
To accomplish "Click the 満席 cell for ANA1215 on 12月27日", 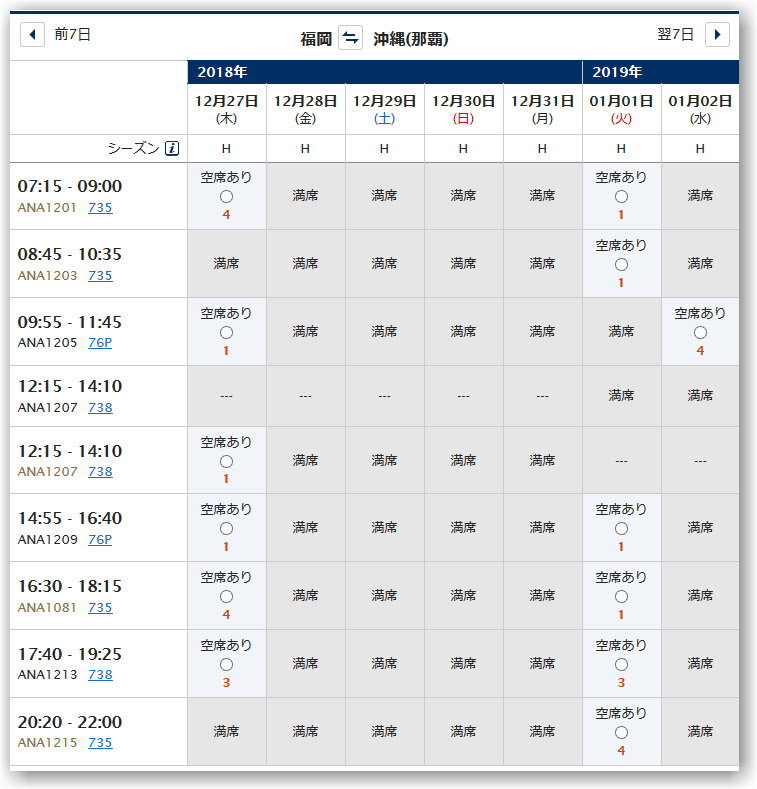I will pos(226,731).
